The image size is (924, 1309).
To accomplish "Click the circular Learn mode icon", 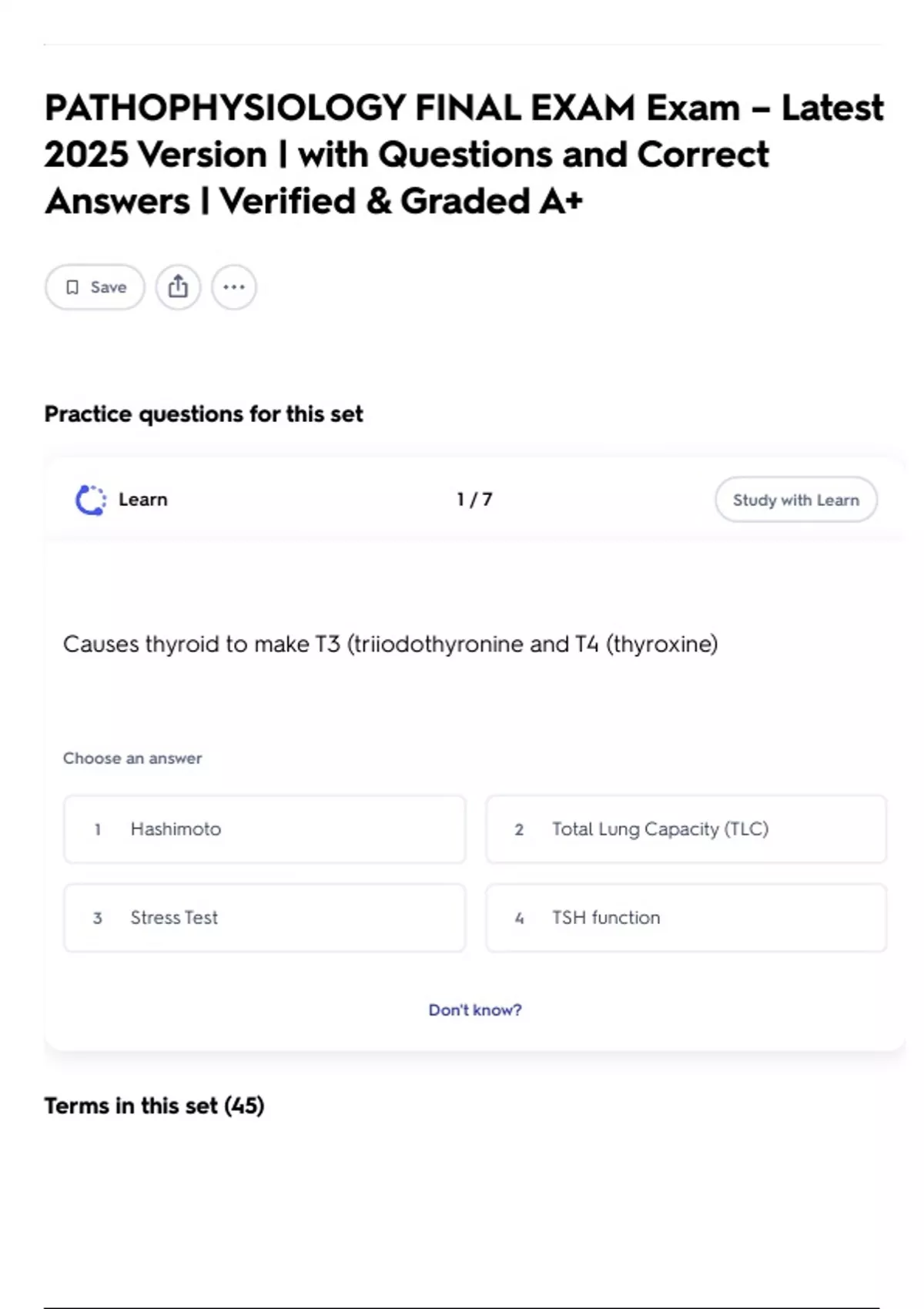I will [x=91, y=500].
